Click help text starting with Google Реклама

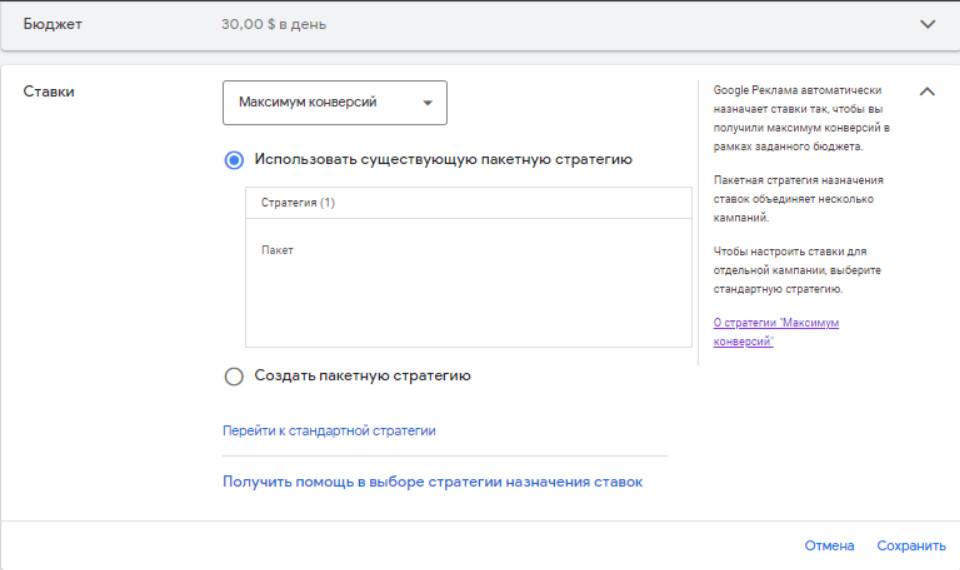(801, 118)
